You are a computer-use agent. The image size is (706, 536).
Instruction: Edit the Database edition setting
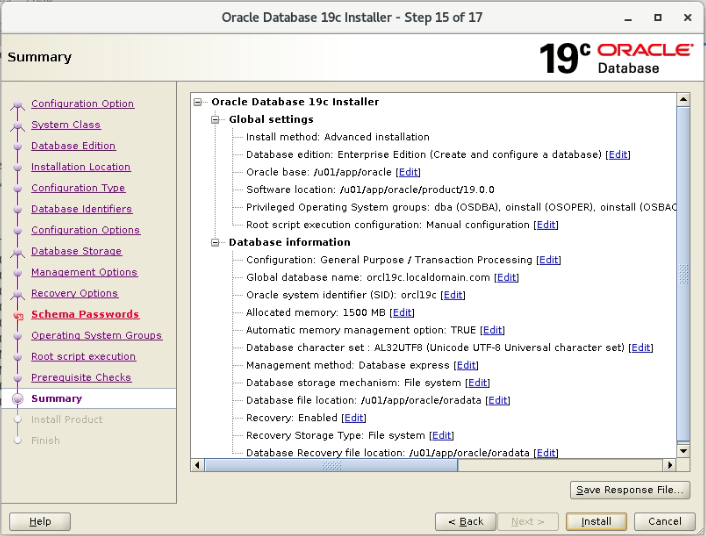point(618,154)
